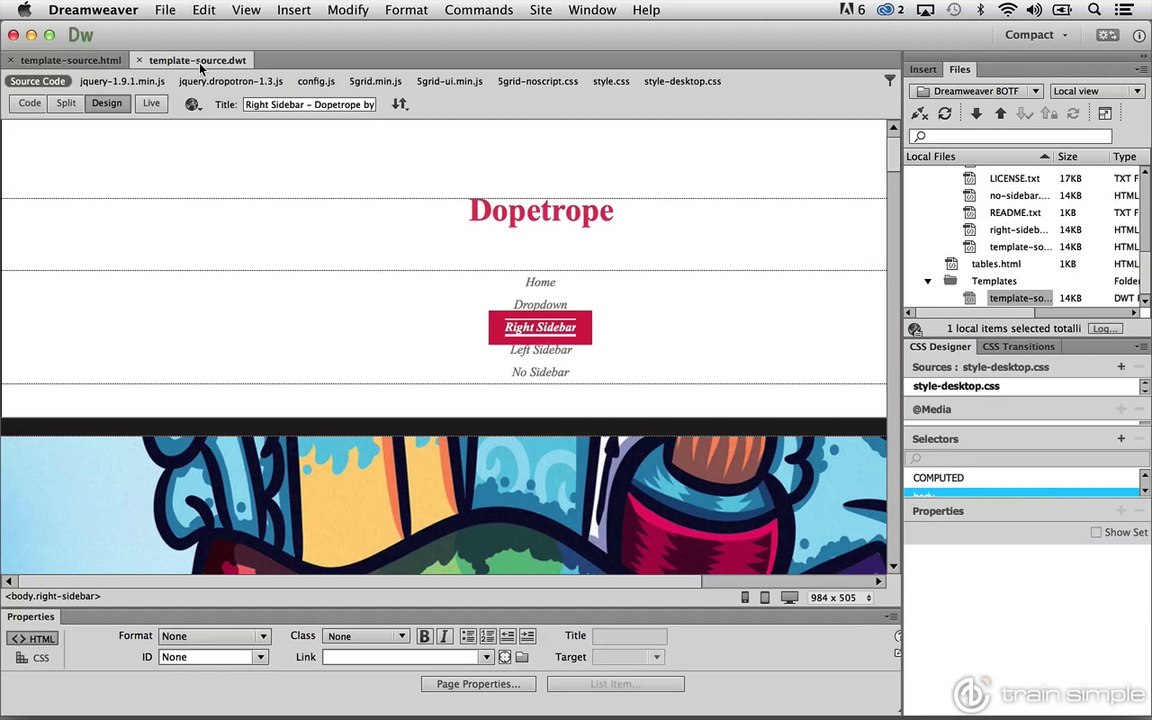Select the Source Code related file button
Screen dimensions: 1152x720
38,81
